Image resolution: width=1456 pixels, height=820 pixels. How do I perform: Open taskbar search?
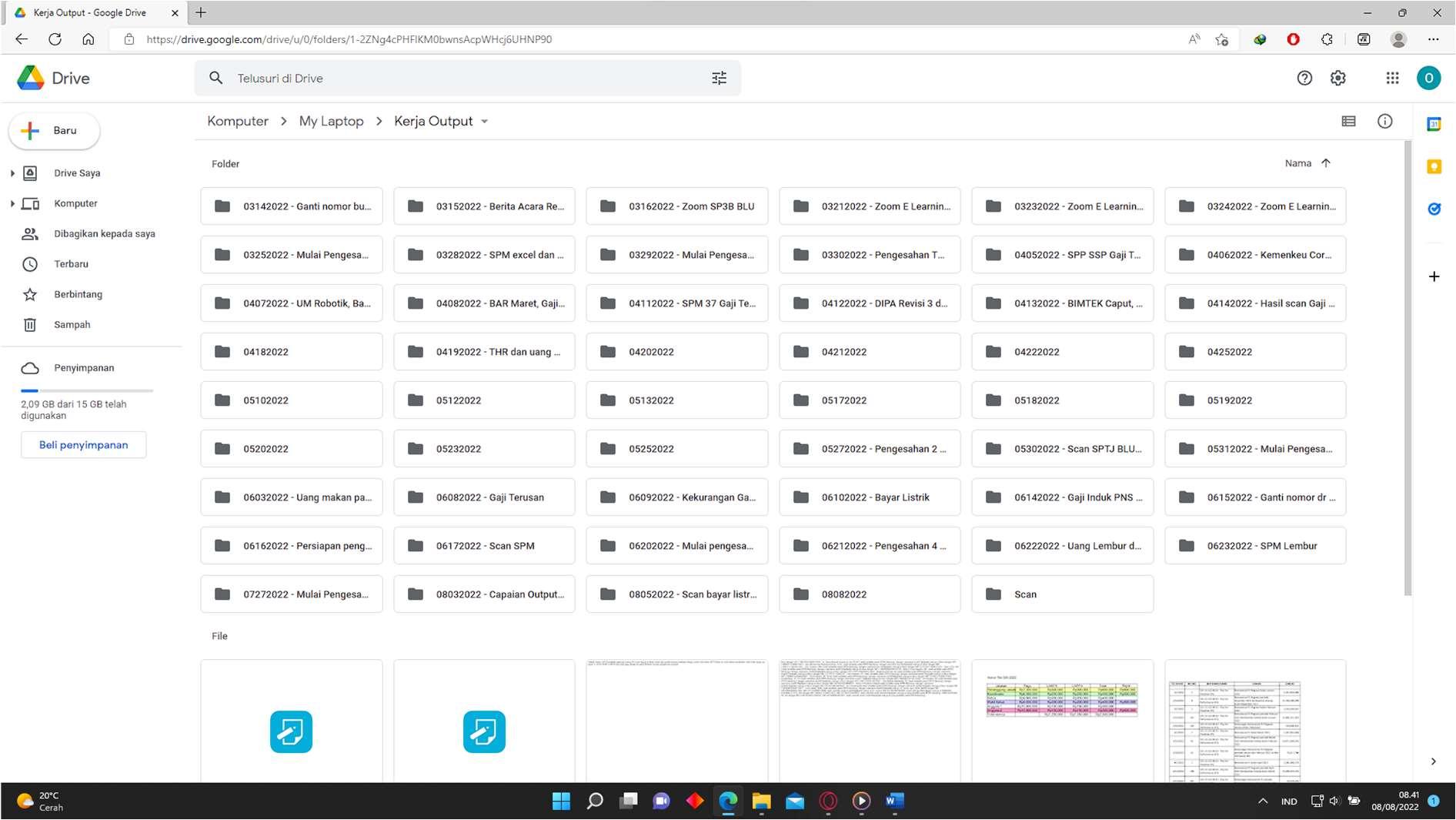[595, 802]
